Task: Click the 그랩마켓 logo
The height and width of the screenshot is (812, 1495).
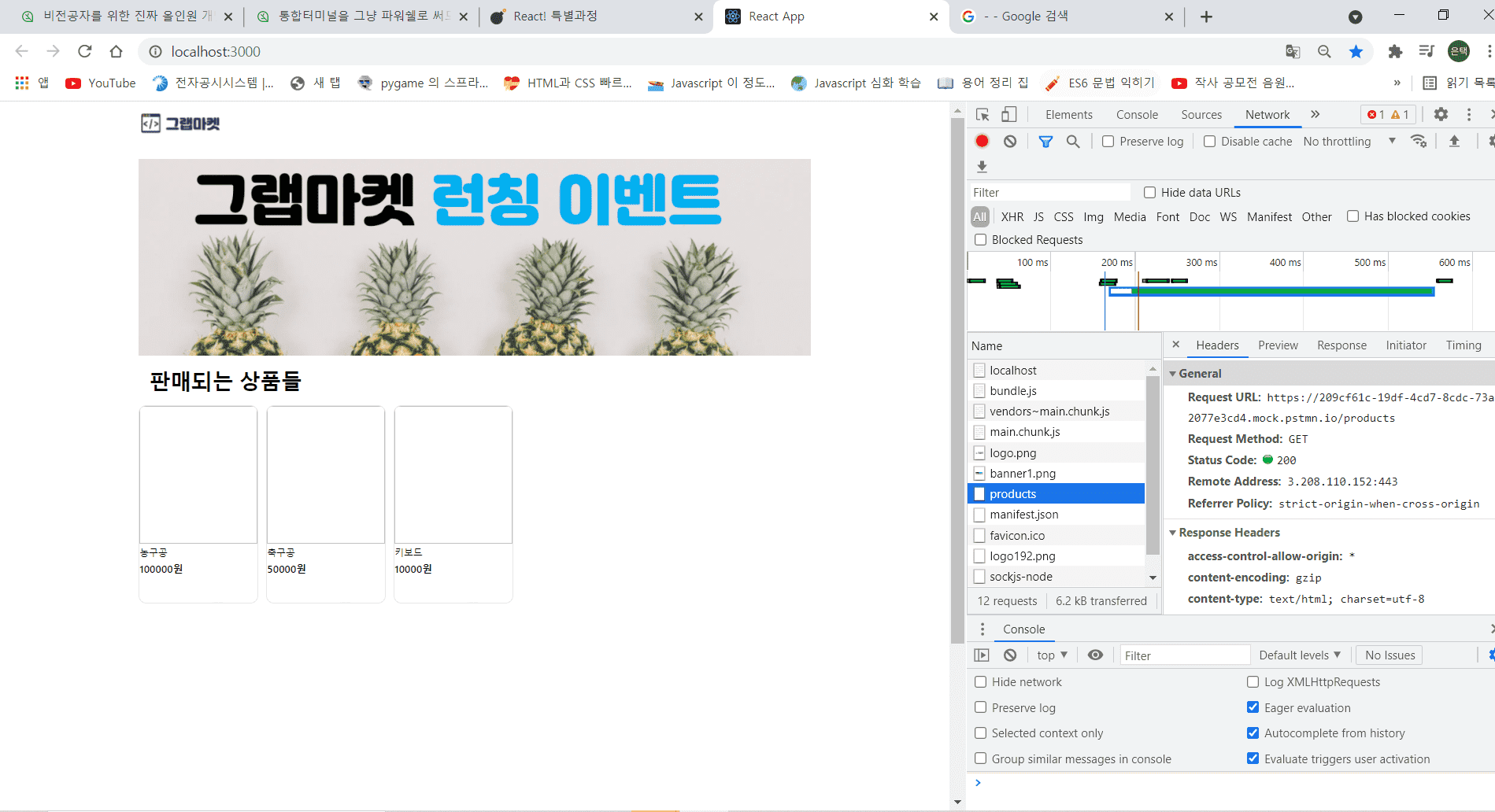Action: (x=180, y=124)
